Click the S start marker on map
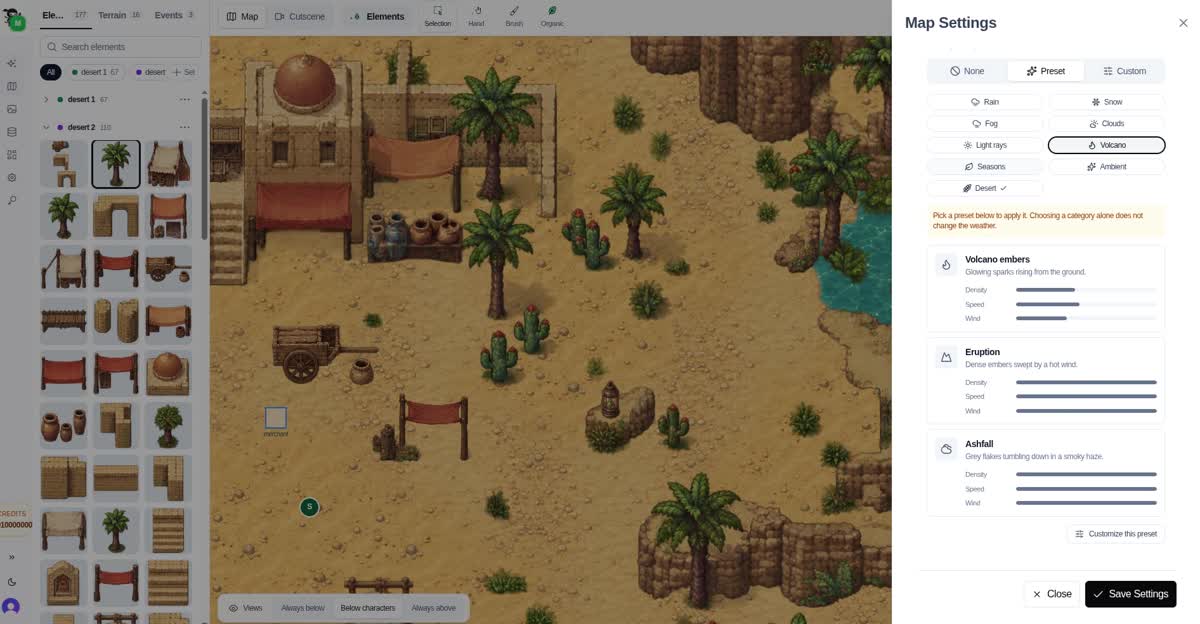This screenshot has width=1200, height=624. coord(310,507)
